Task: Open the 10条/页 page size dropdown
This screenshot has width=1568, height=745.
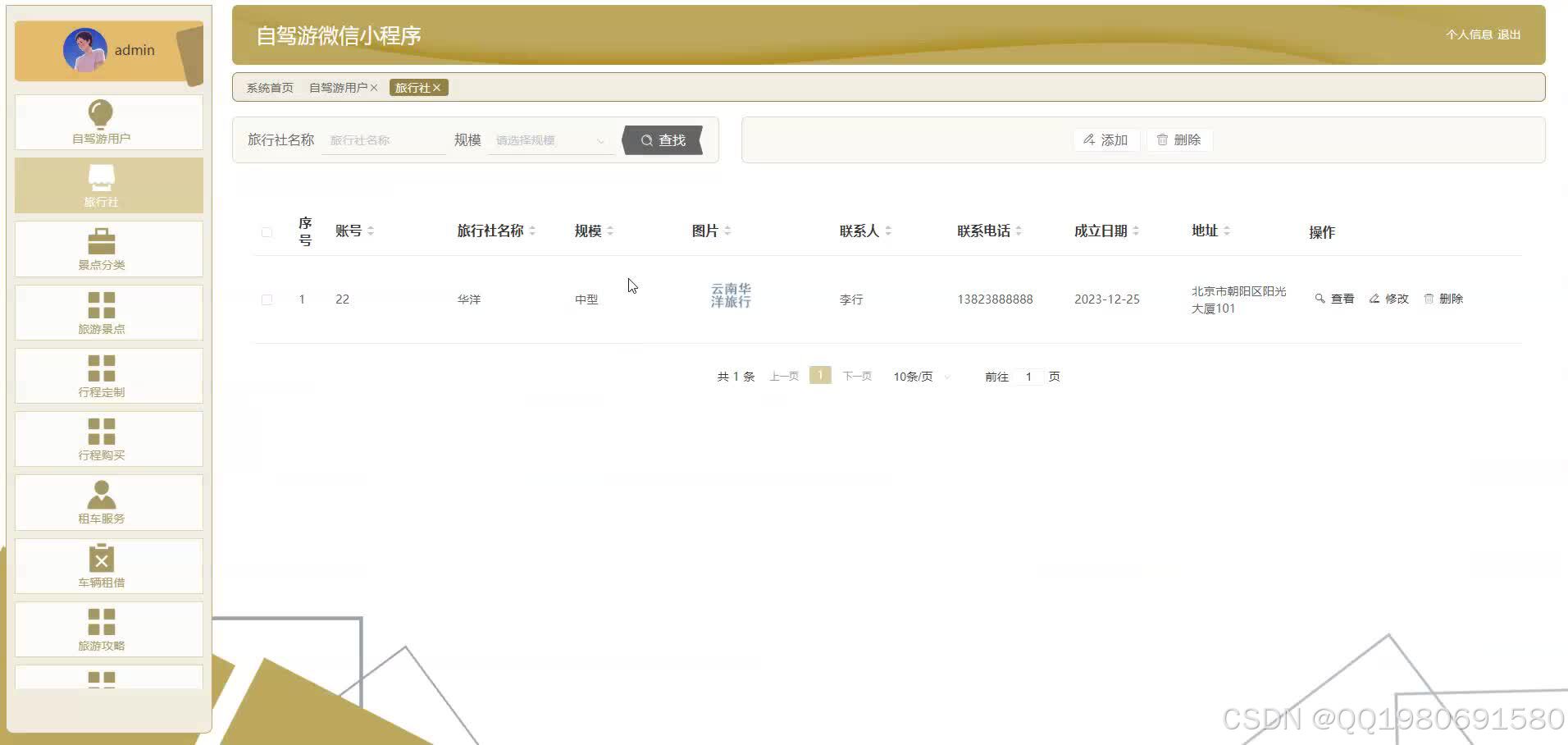Action: click(x=918, y=377)
